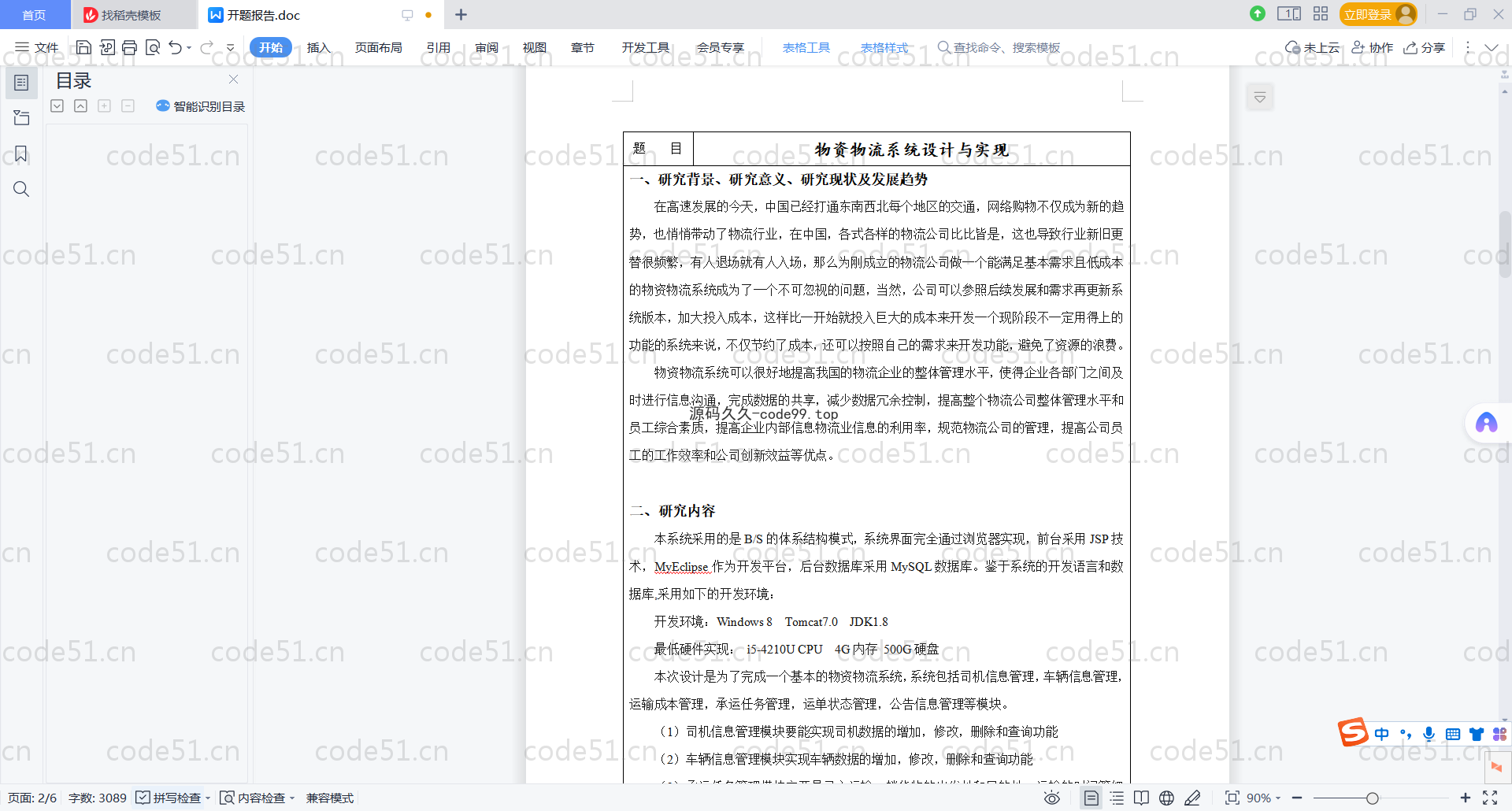The width and height of the screenshot is (1512, 811).
Task: Click the 分享 share button
Action: coord(1425,48)
